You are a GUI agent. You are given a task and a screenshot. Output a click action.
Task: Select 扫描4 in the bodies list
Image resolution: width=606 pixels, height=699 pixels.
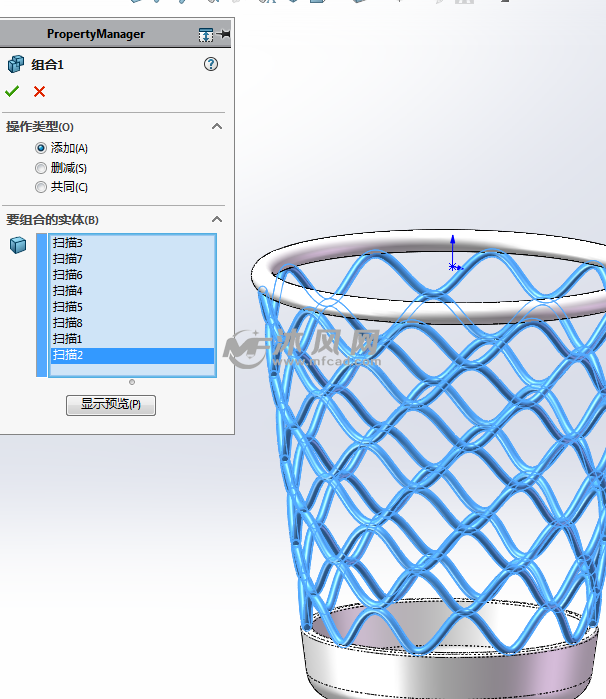point(132,291)
